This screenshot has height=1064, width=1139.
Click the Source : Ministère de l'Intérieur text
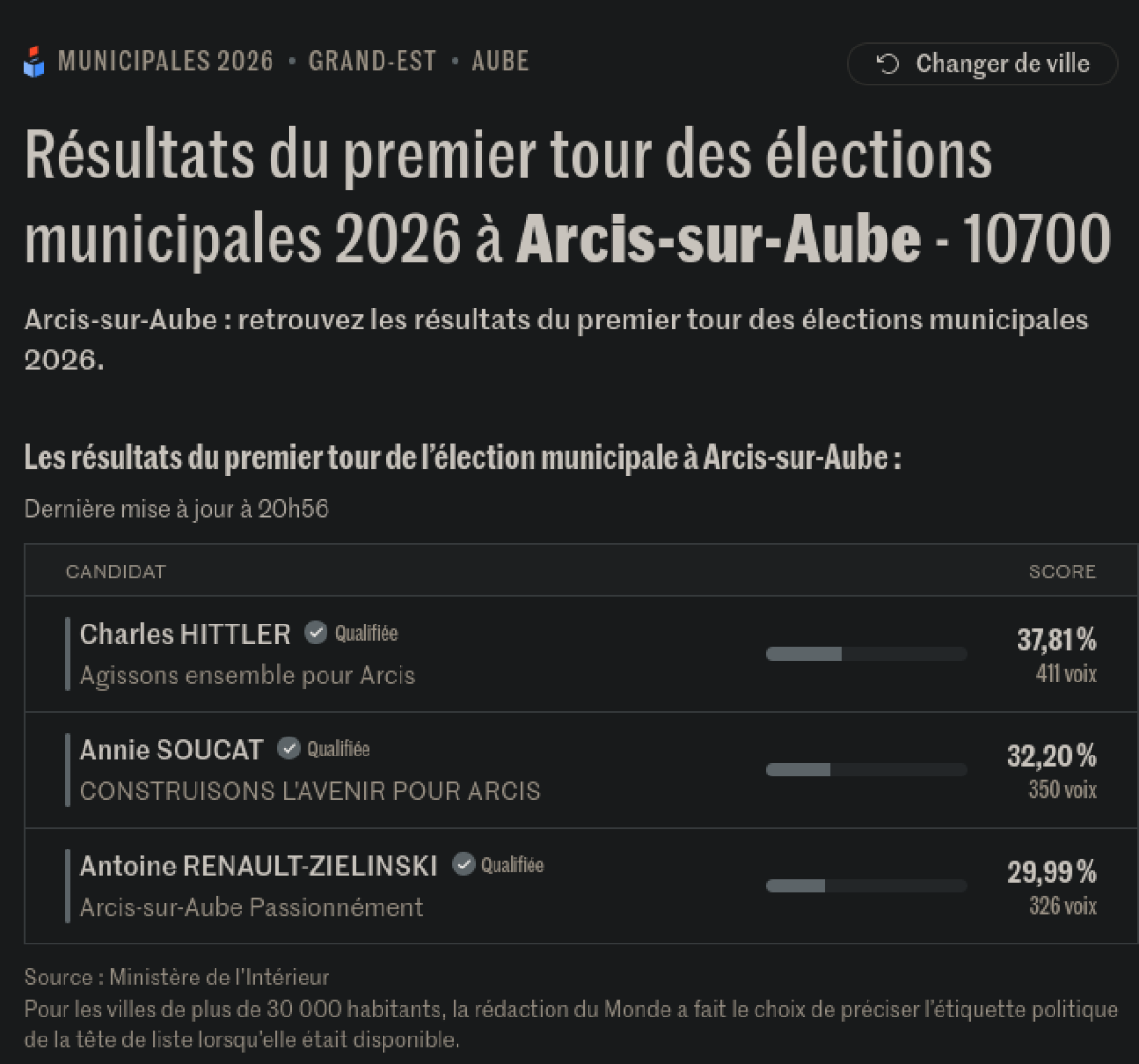click(x=177, y=977)
